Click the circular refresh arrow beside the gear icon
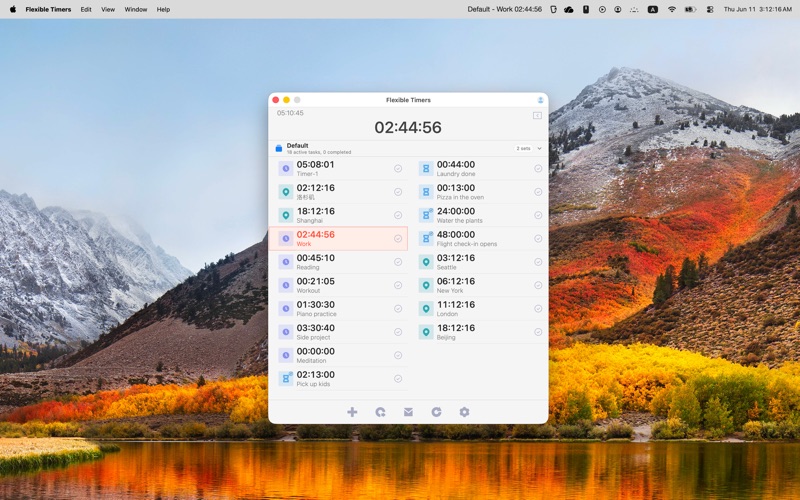 pos(436,412)
